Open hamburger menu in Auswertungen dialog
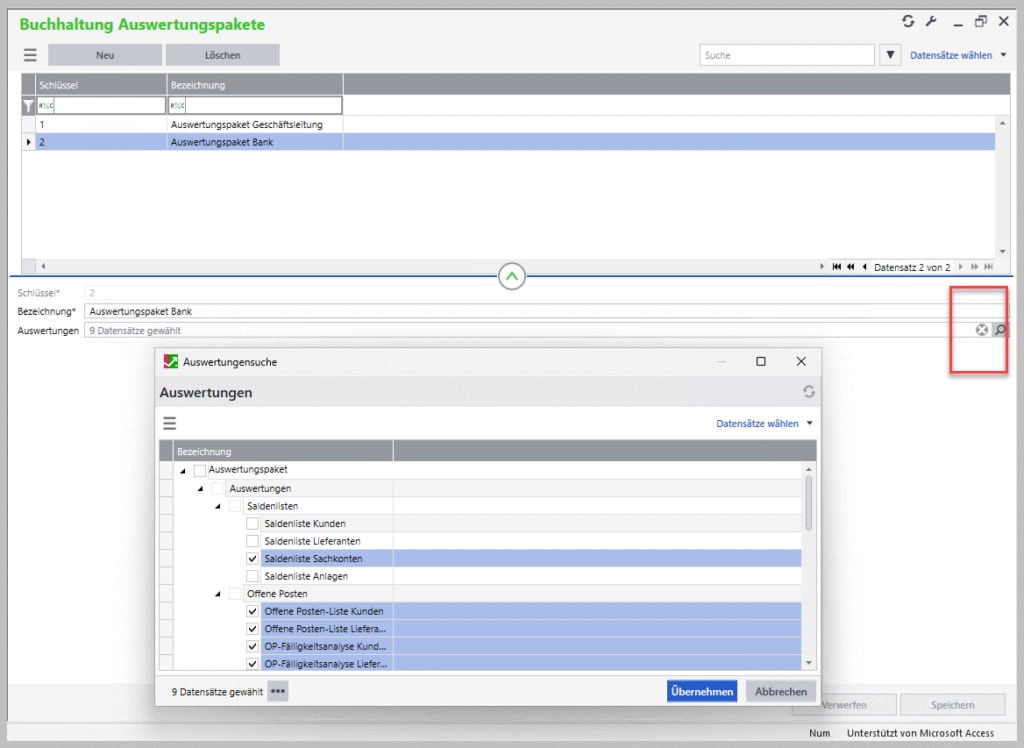 170,423
